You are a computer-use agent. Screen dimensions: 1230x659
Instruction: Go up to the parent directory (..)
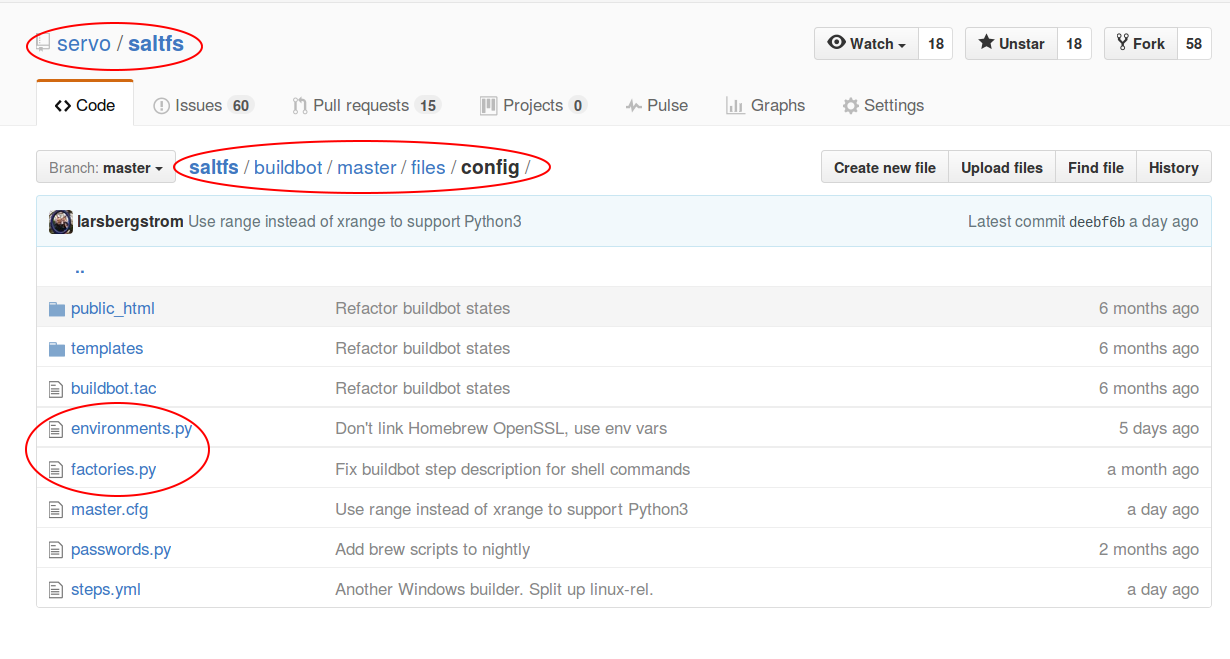[x=79, y=268]
